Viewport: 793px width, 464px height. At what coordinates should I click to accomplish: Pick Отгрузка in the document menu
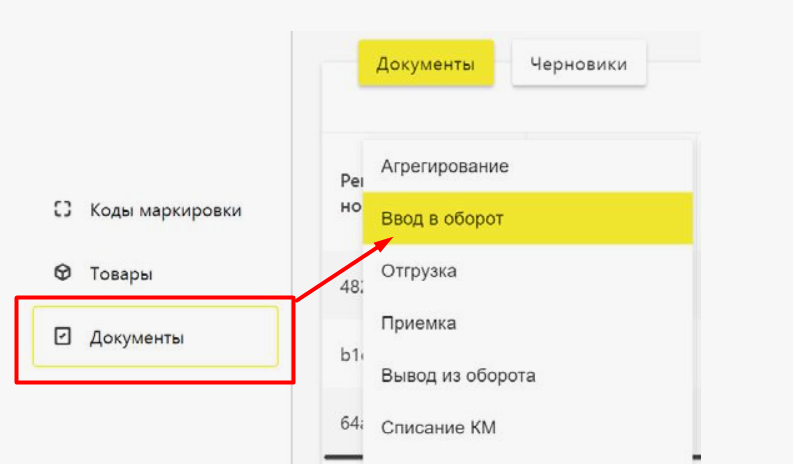[419, 271]
